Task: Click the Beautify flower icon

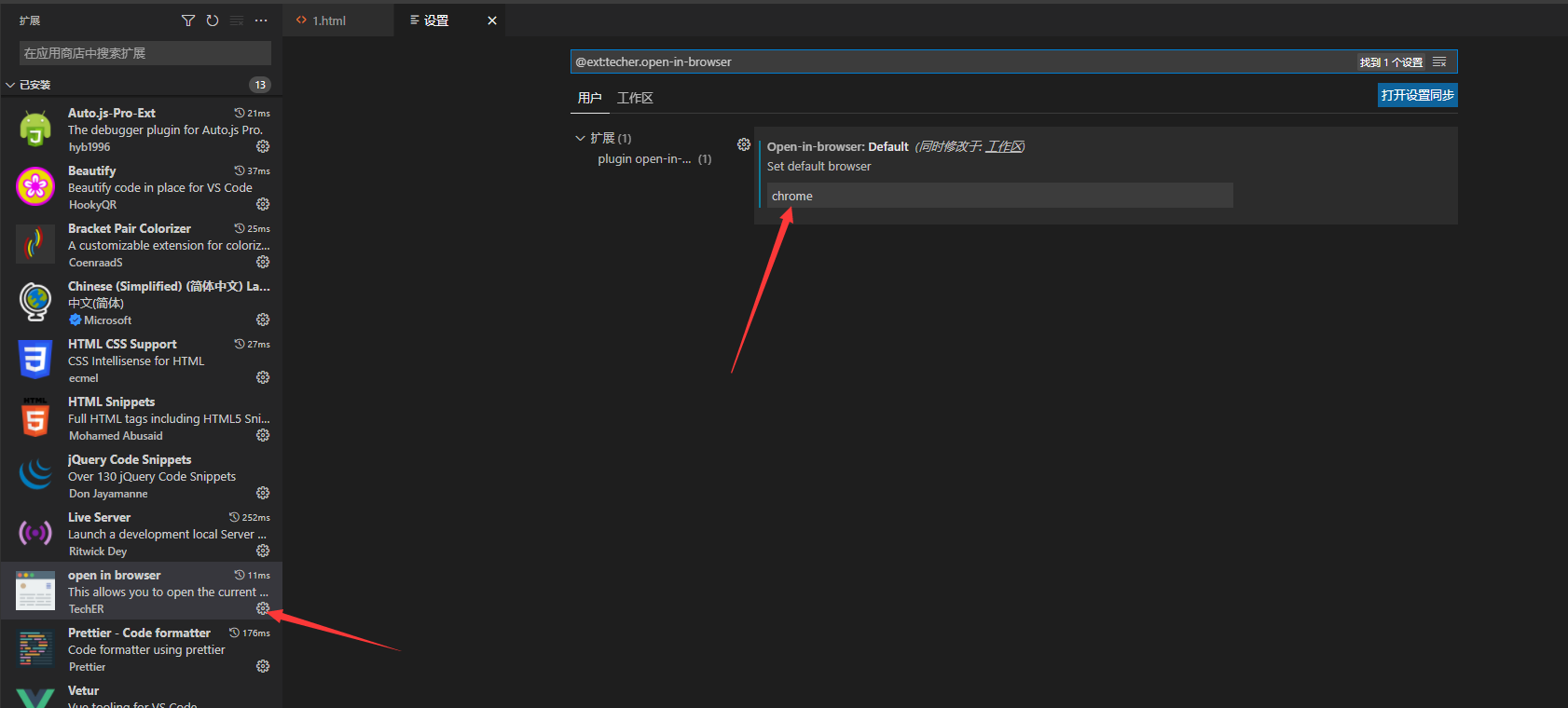Action: pyautogui.click(x=35, y=186)
